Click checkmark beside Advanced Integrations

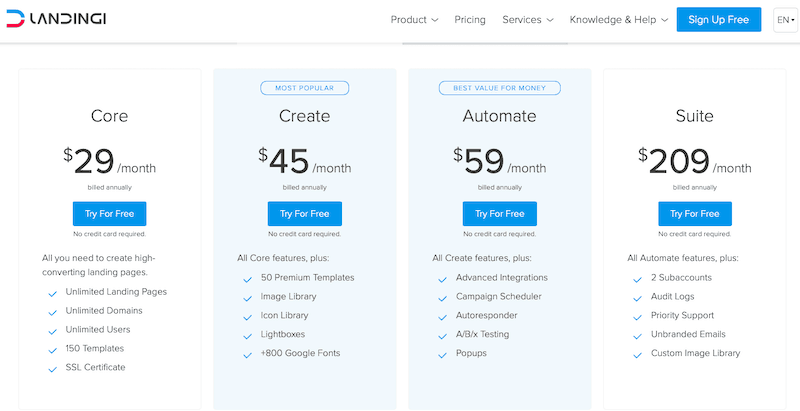pyautogui.click(x=442, y=280)
